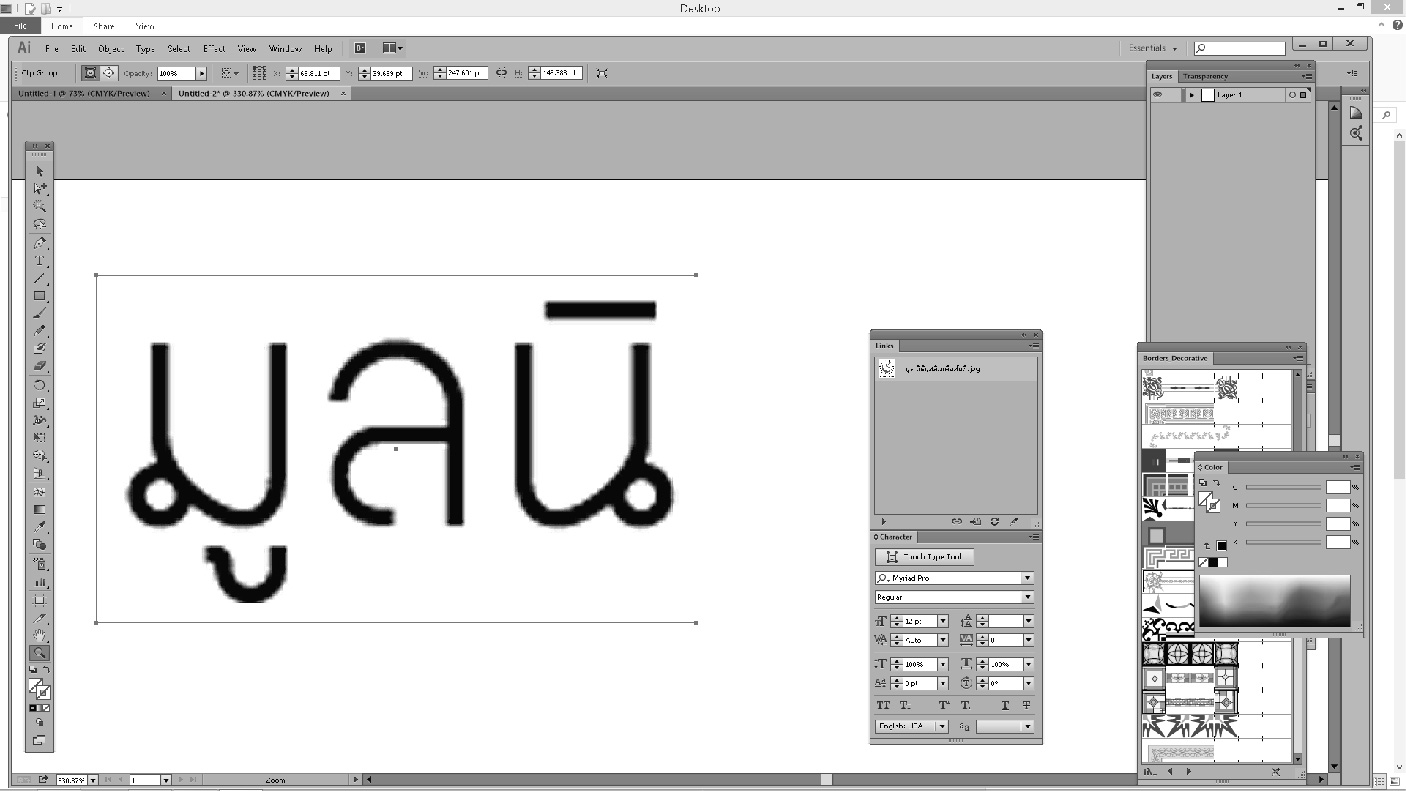Click the Clip Group label in control bar
This screenshot has height=791, width=1406.
[x=40, y=73]
